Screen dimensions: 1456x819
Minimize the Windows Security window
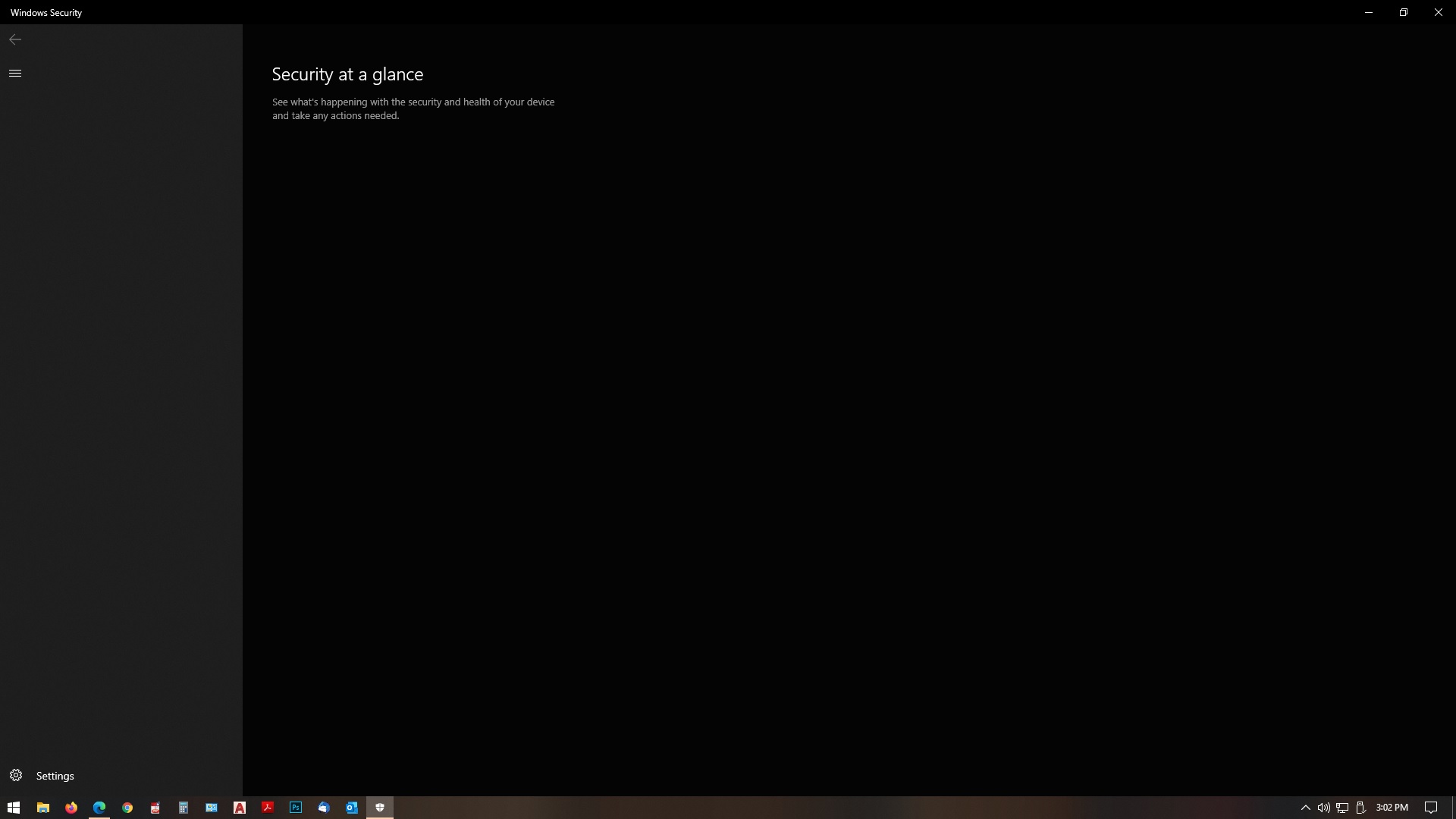coord(1369,12)
